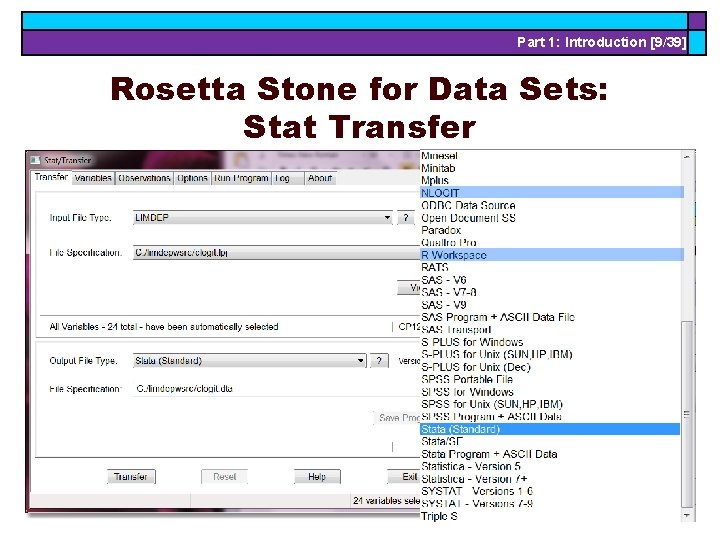Viewport: 720px width, 540px height.
Task: Choose SYSTAT - Versions 1-6
Action: [x=551, y=491]
